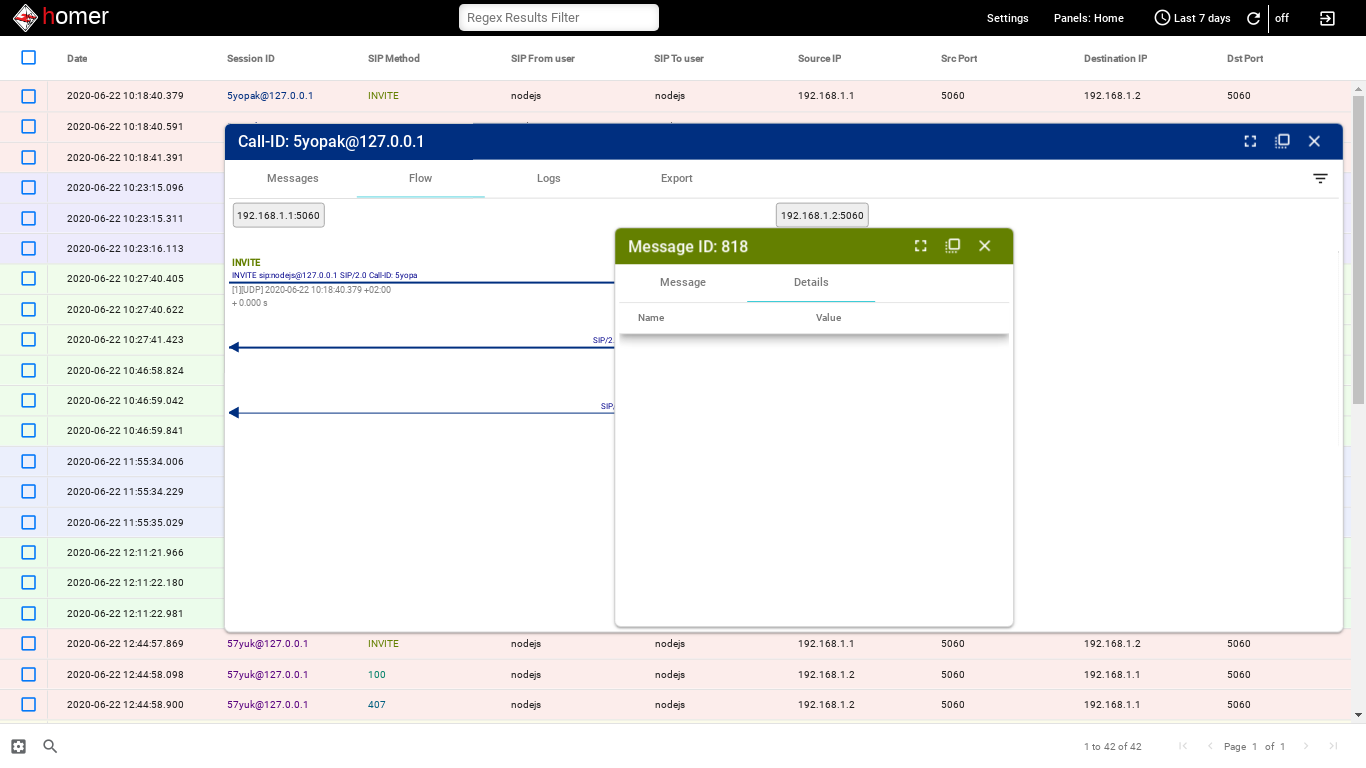The width and height of the screenshot is (1366, 768).
Task: Open the filter funnel in Call-ID dialog
Action: pyautogui.click(x=1320, y=178)
